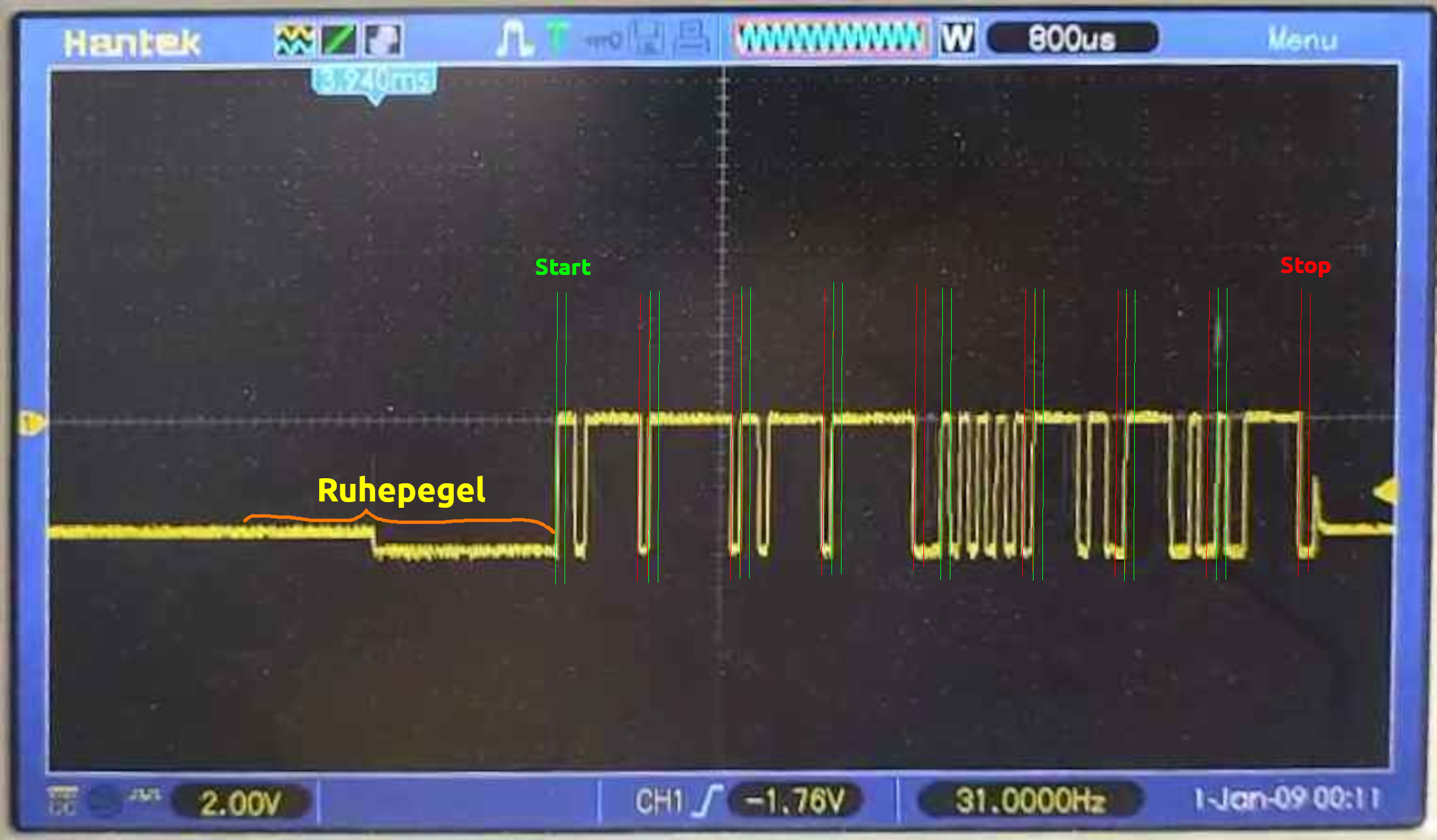This screenshot has height=840, width=1437.
Task: Click the yellow trigger level arrow marker
Action: click(1385, 491)
